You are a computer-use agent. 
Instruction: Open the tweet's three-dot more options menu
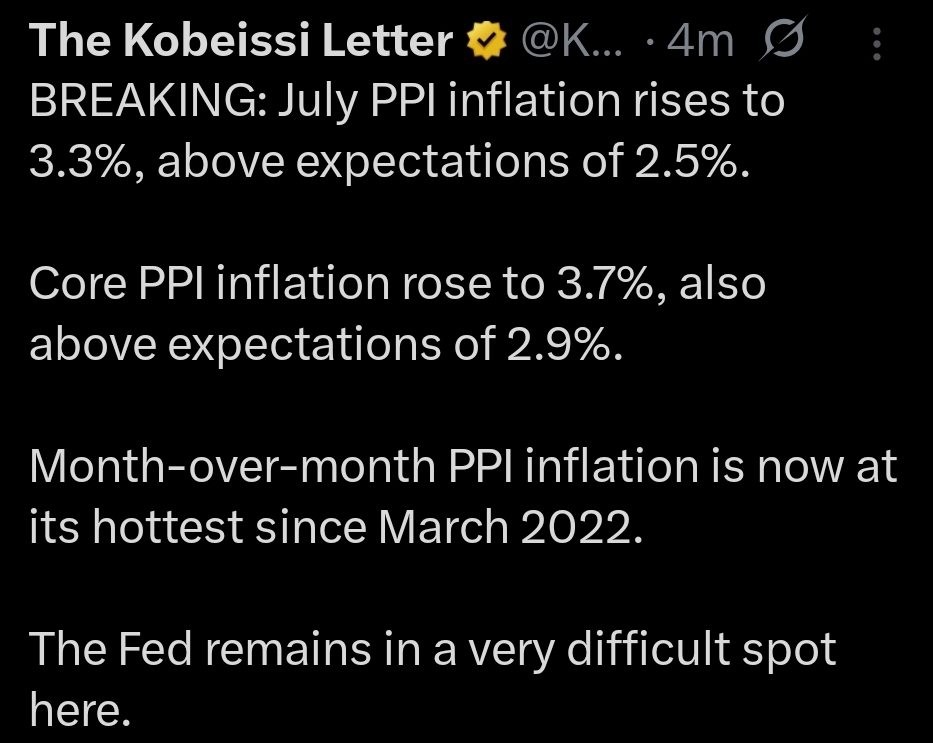(878, 44)
